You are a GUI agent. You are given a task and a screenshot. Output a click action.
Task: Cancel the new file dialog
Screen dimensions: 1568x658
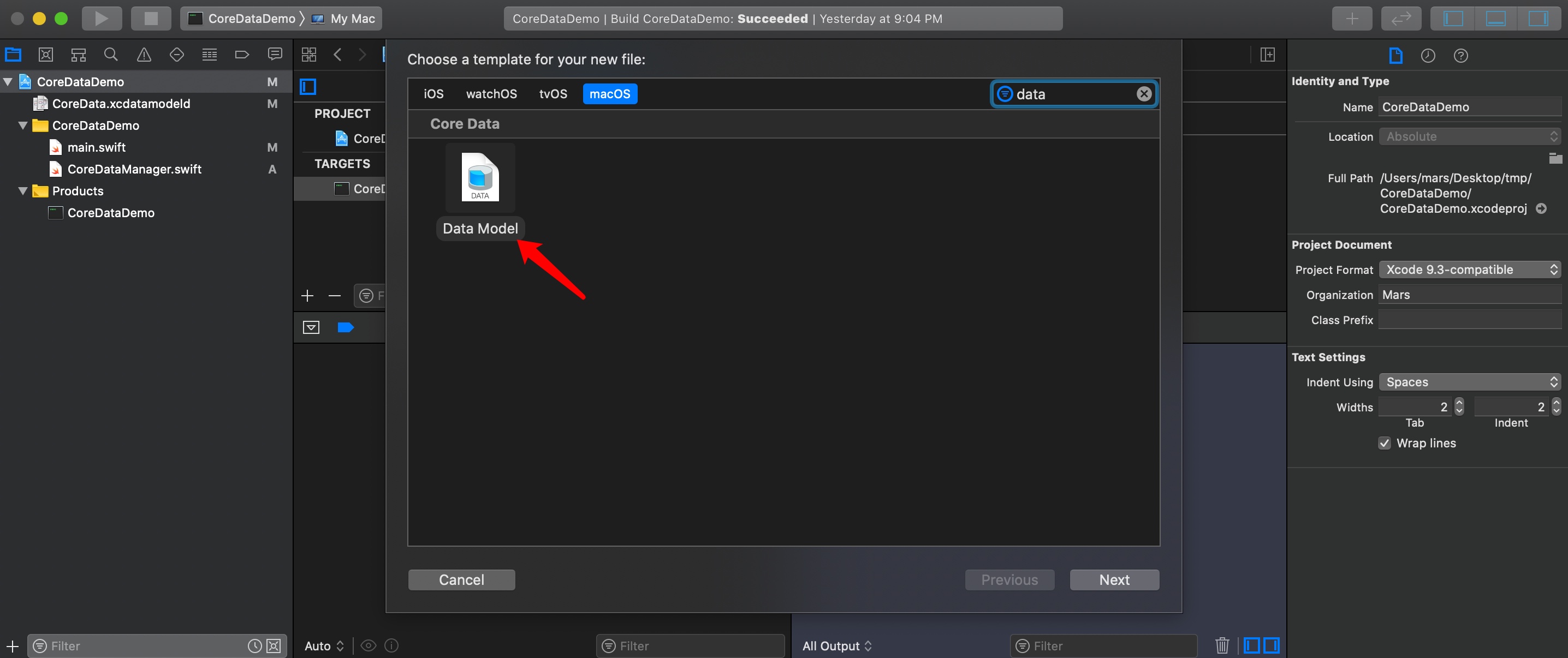(x=461, y=579)
